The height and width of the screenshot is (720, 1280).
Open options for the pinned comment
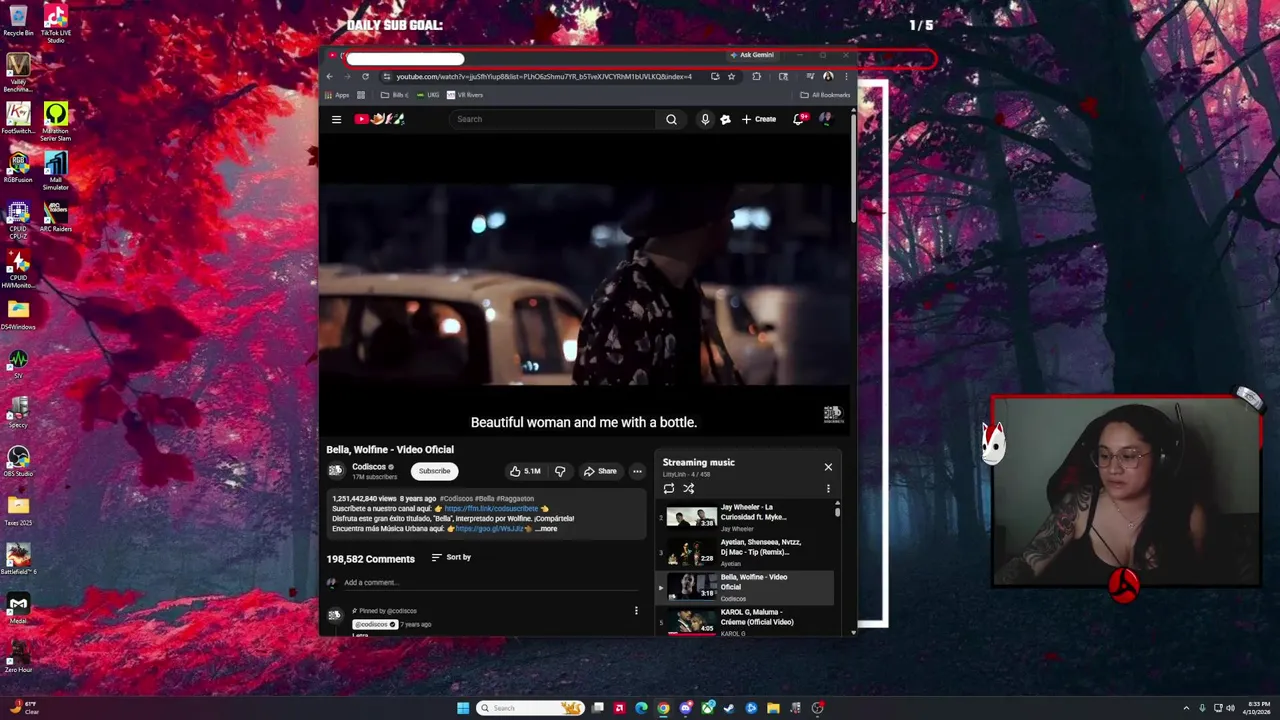[x=636, y=611]
